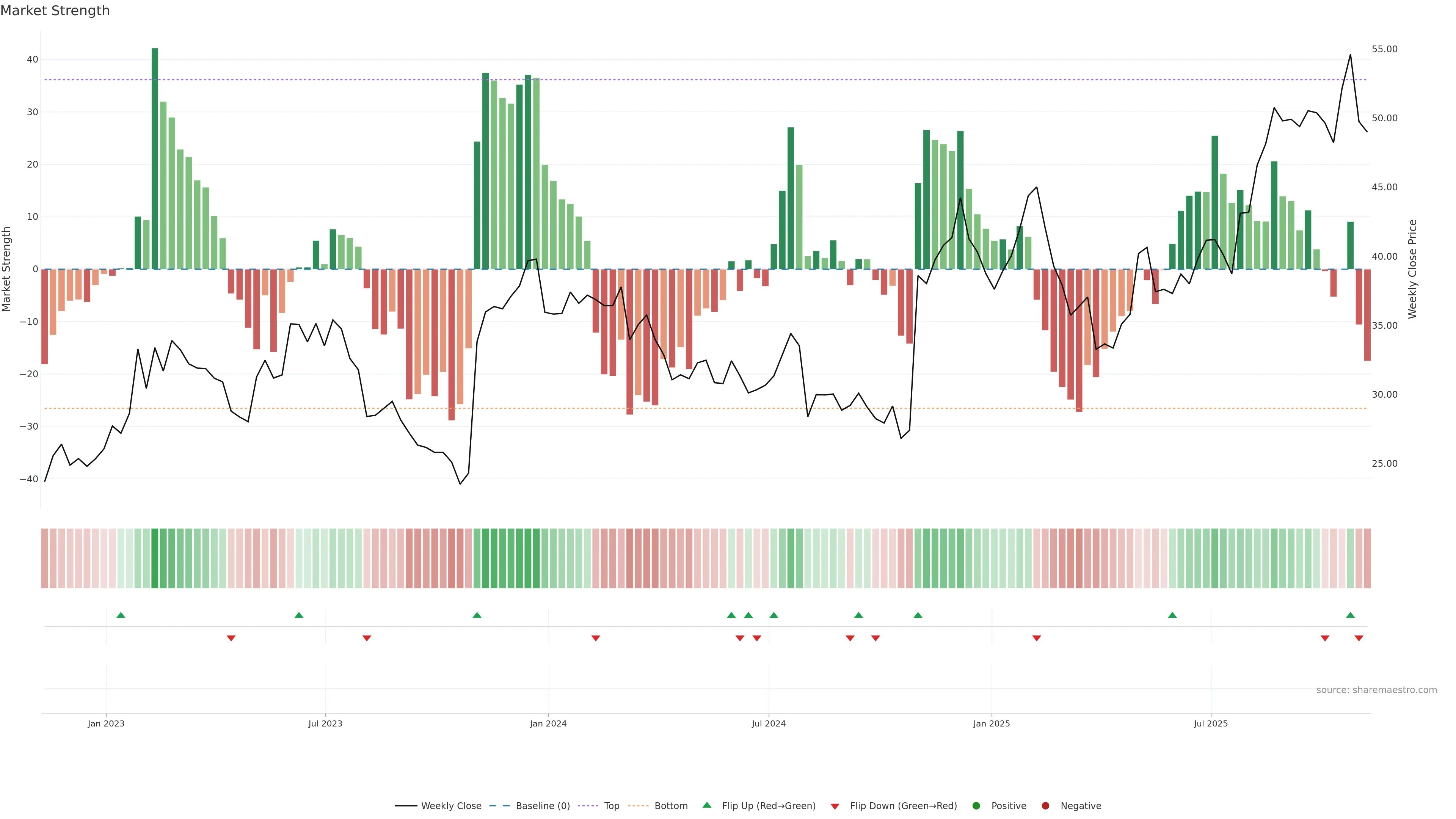Click tallest green bar above 40
The height and width of the screenshot is (819, 1456).
[155, 158]
